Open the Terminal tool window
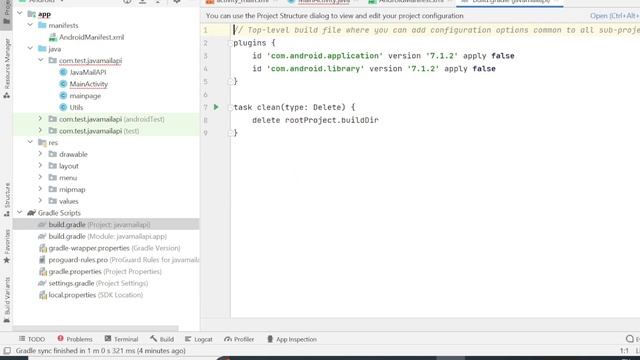The image size is (640, 360). (x=122, y=339)
